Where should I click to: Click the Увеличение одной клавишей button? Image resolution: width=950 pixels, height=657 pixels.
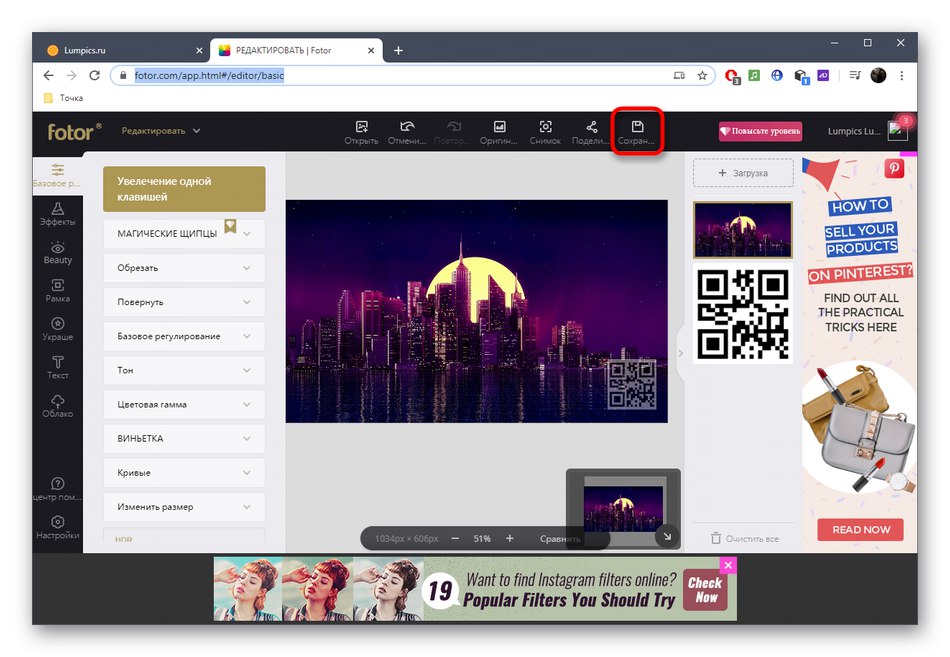pyautogui.click(x=184, y=189)
